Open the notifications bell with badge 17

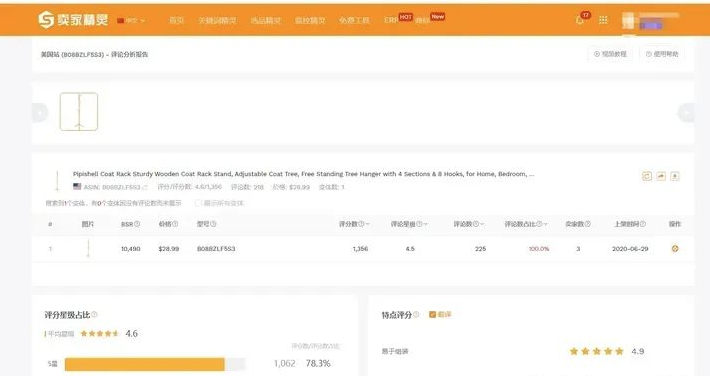(580, 20)
